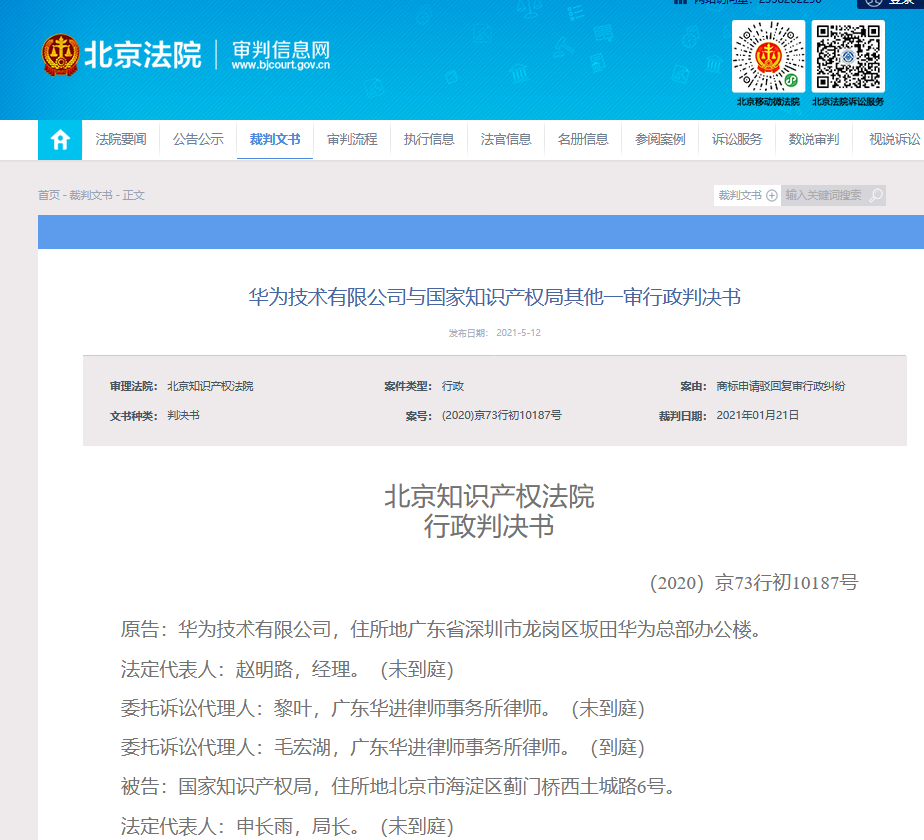The image size is (924, 840).
Task: Open the 数说审判 menu
Action: (x=814, y=140)
